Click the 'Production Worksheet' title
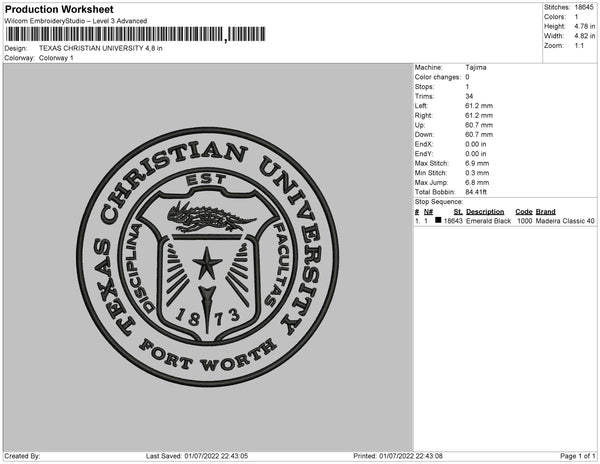Image resolution: width=600 pixels, height=464 pixels. pos(59,9)
